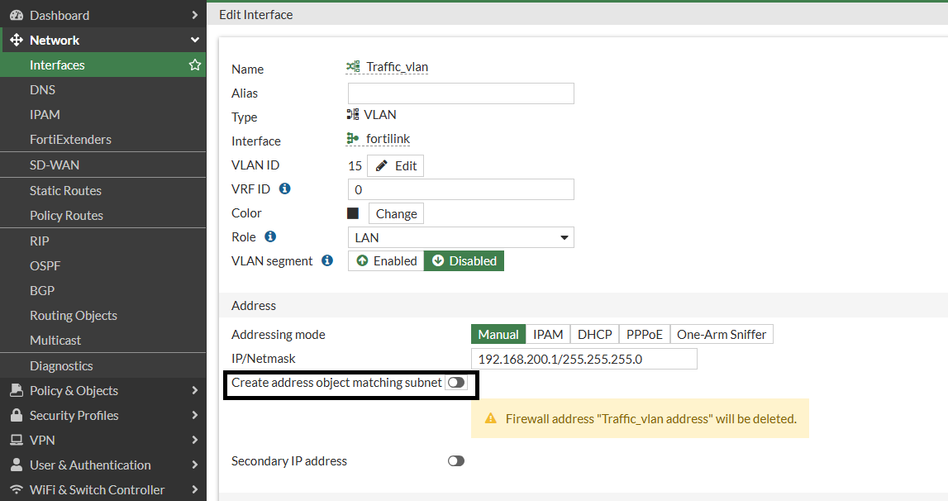Click the VLAN segment info icon

tap(326, 261)
